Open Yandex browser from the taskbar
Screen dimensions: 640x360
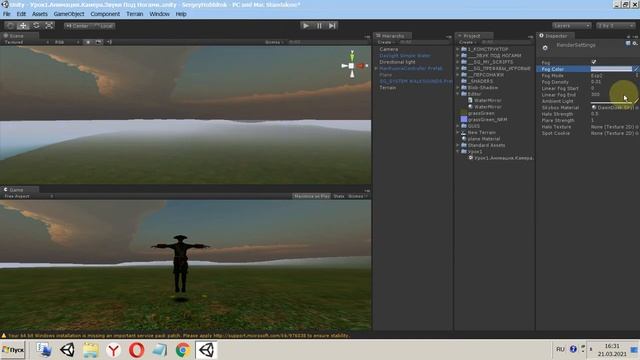(113, 350)
